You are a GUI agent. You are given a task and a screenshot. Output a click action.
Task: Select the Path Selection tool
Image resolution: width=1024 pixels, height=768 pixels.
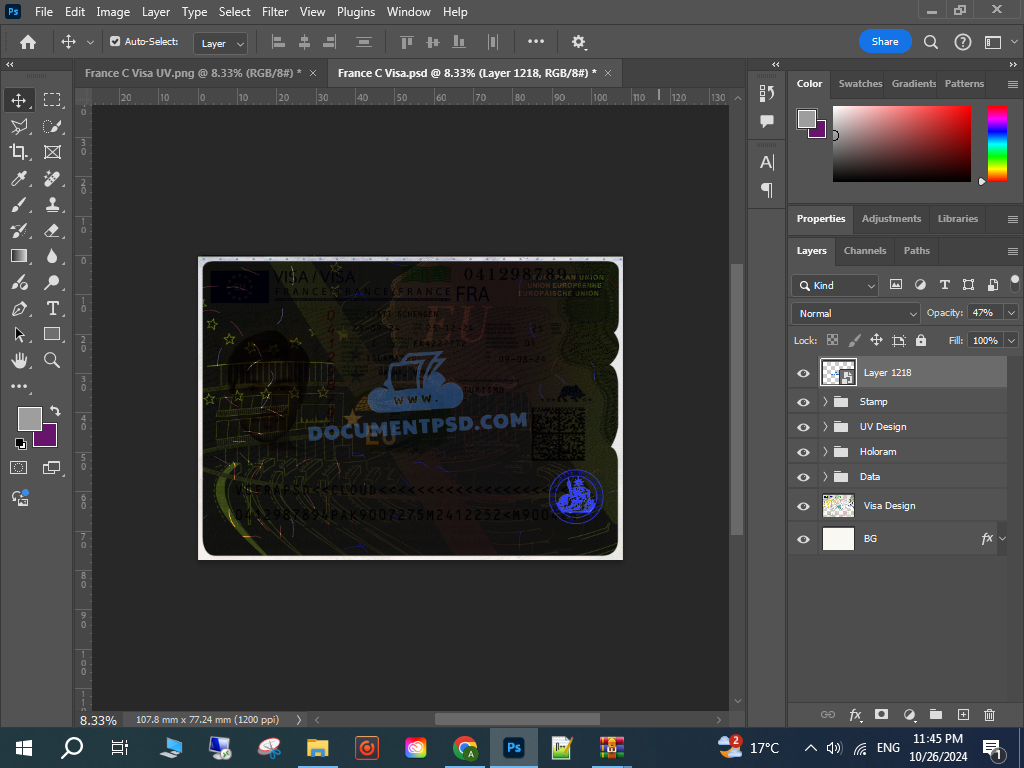18,334
